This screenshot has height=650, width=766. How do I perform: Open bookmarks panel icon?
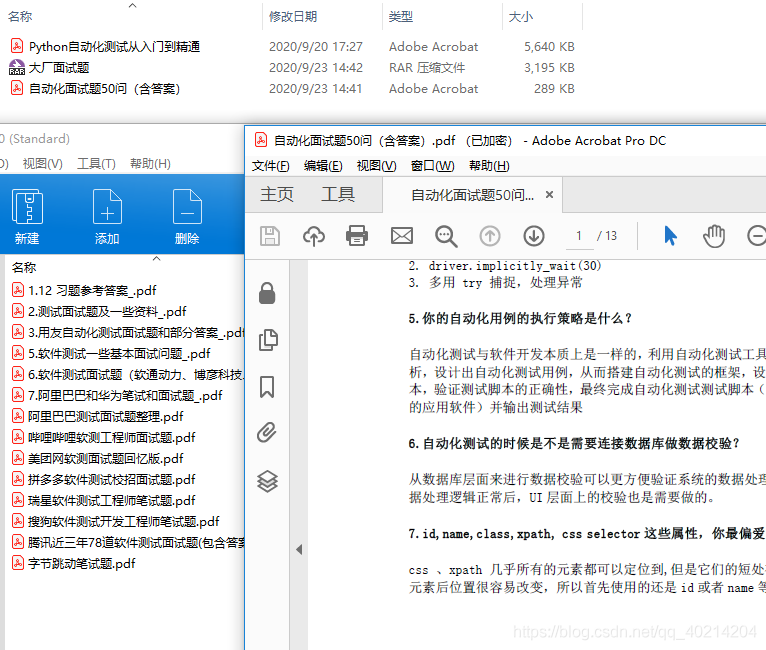(267, 387)
